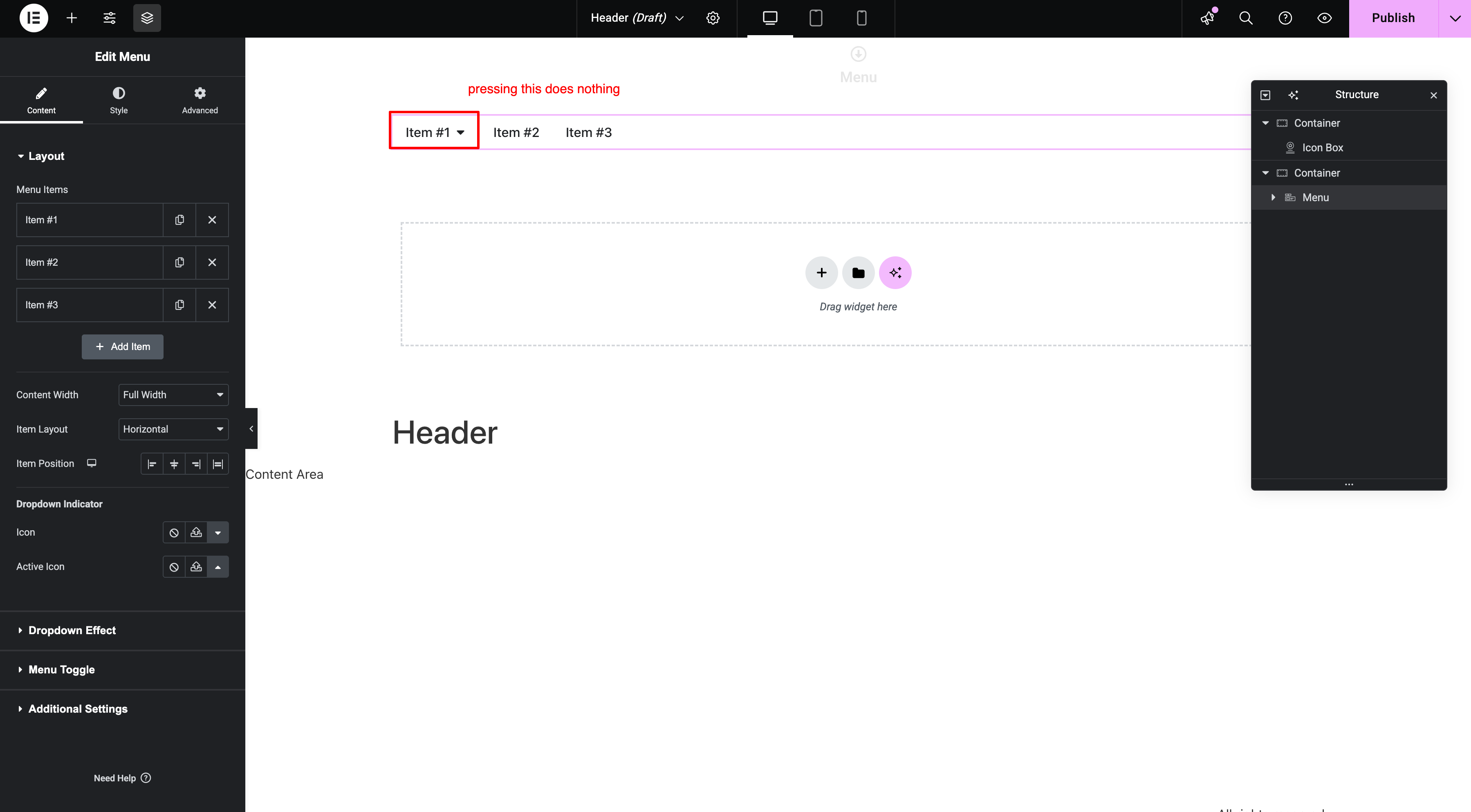Align item position to center
This screenshot has height=812, width=1471.
click(x=174, y=464)
